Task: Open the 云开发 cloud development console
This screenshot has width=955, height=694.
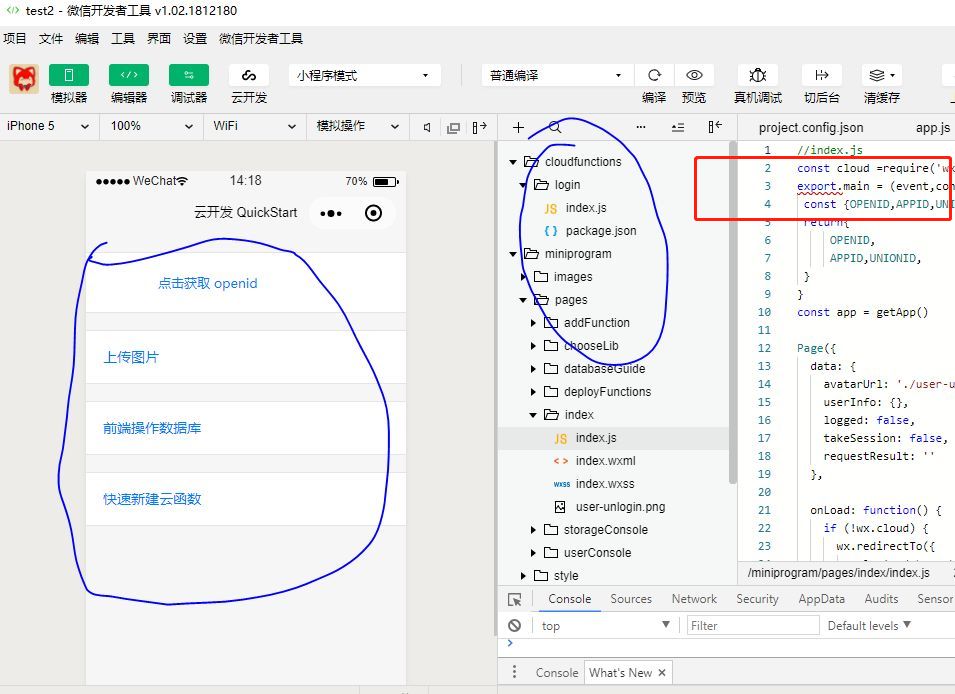Action: (x=248, y=75)
